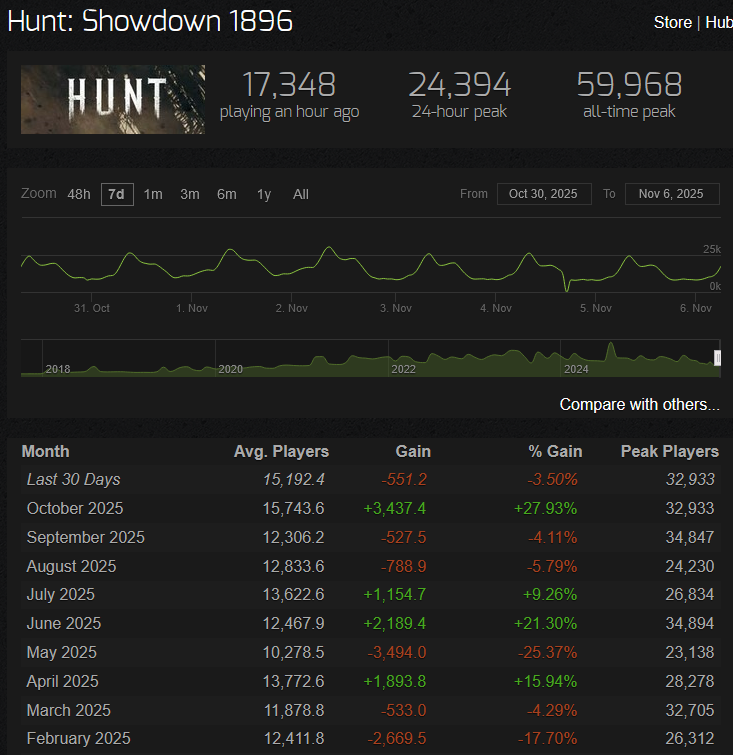Click the average players value 13,772.6

point(294,681)
